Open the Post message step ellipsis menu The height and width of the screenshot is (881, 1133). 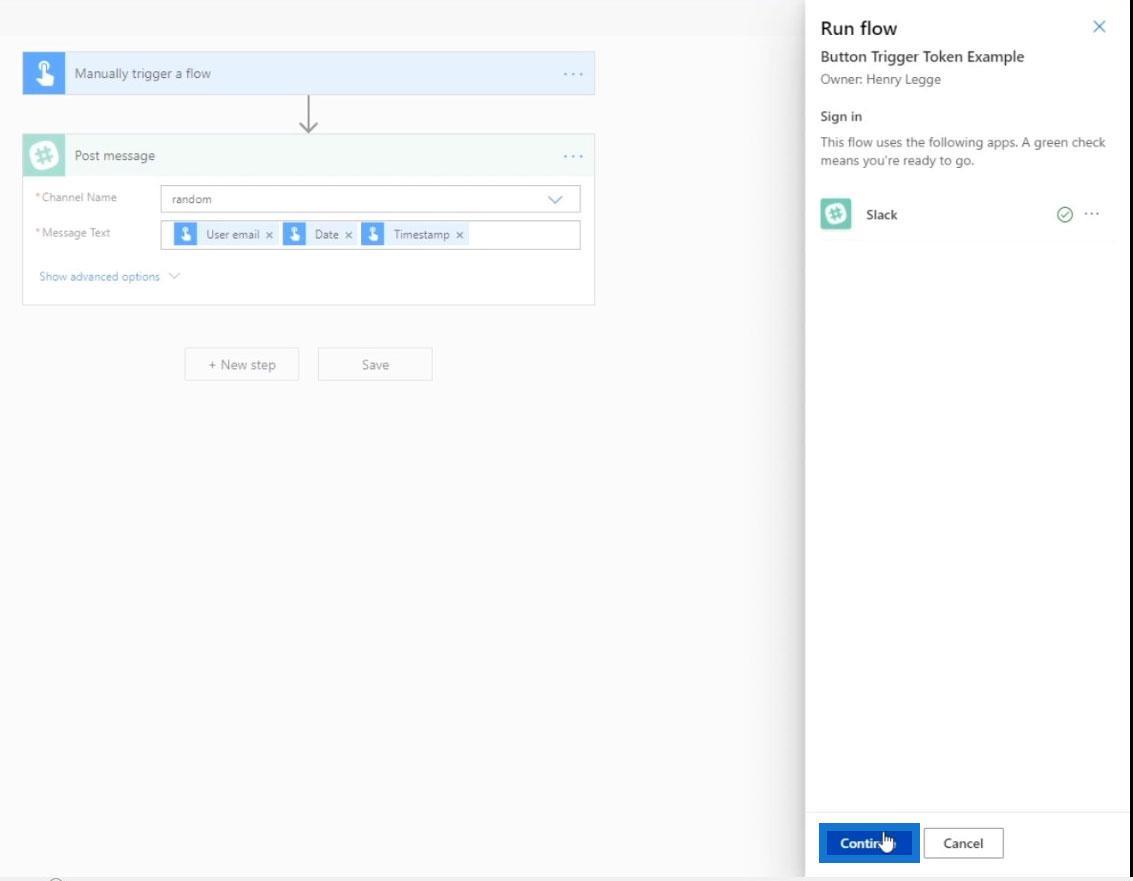tap(572, 156)
